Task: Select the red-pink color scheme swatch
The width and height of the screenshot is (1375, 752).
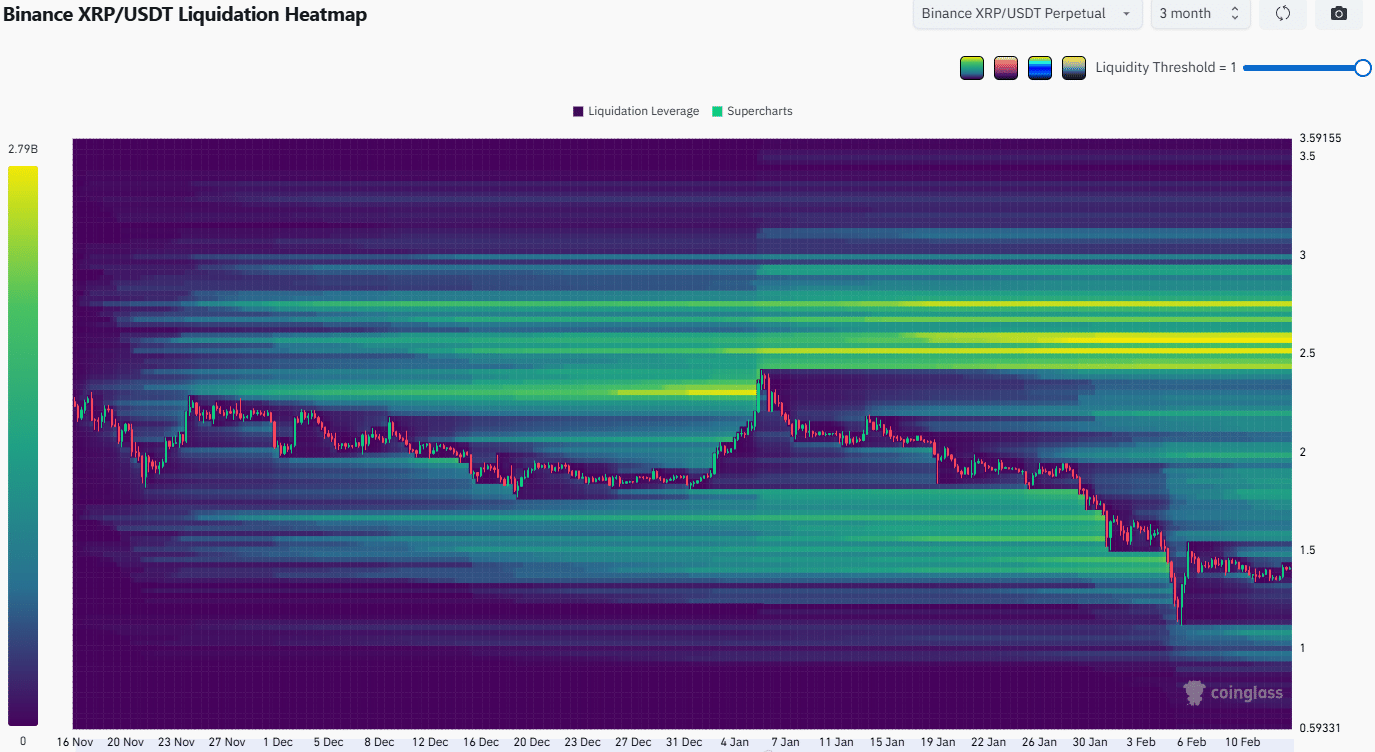Action: pos(1005,68)
